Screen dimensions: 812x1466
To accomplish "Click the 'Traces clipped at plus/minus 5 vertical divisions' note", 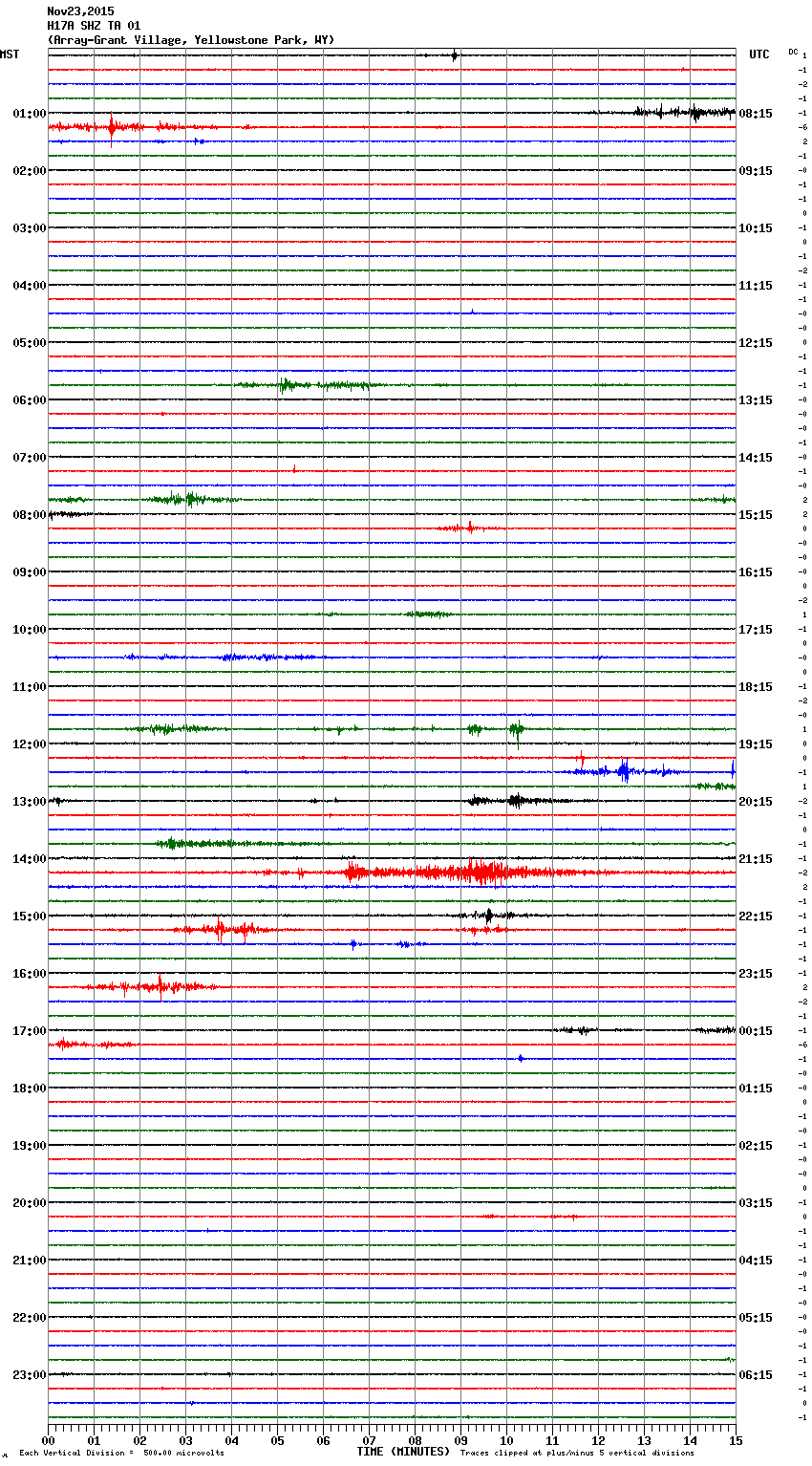I will [x=577, y=1454].
